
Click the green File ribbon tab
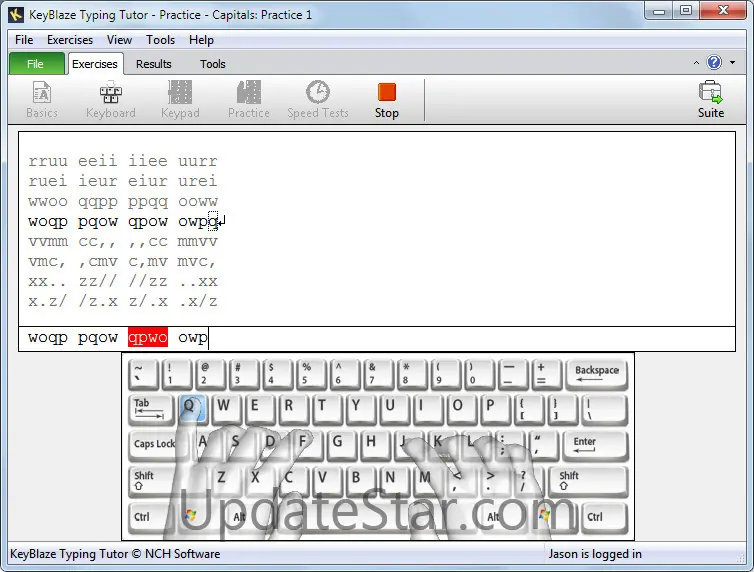coord(37,64)
